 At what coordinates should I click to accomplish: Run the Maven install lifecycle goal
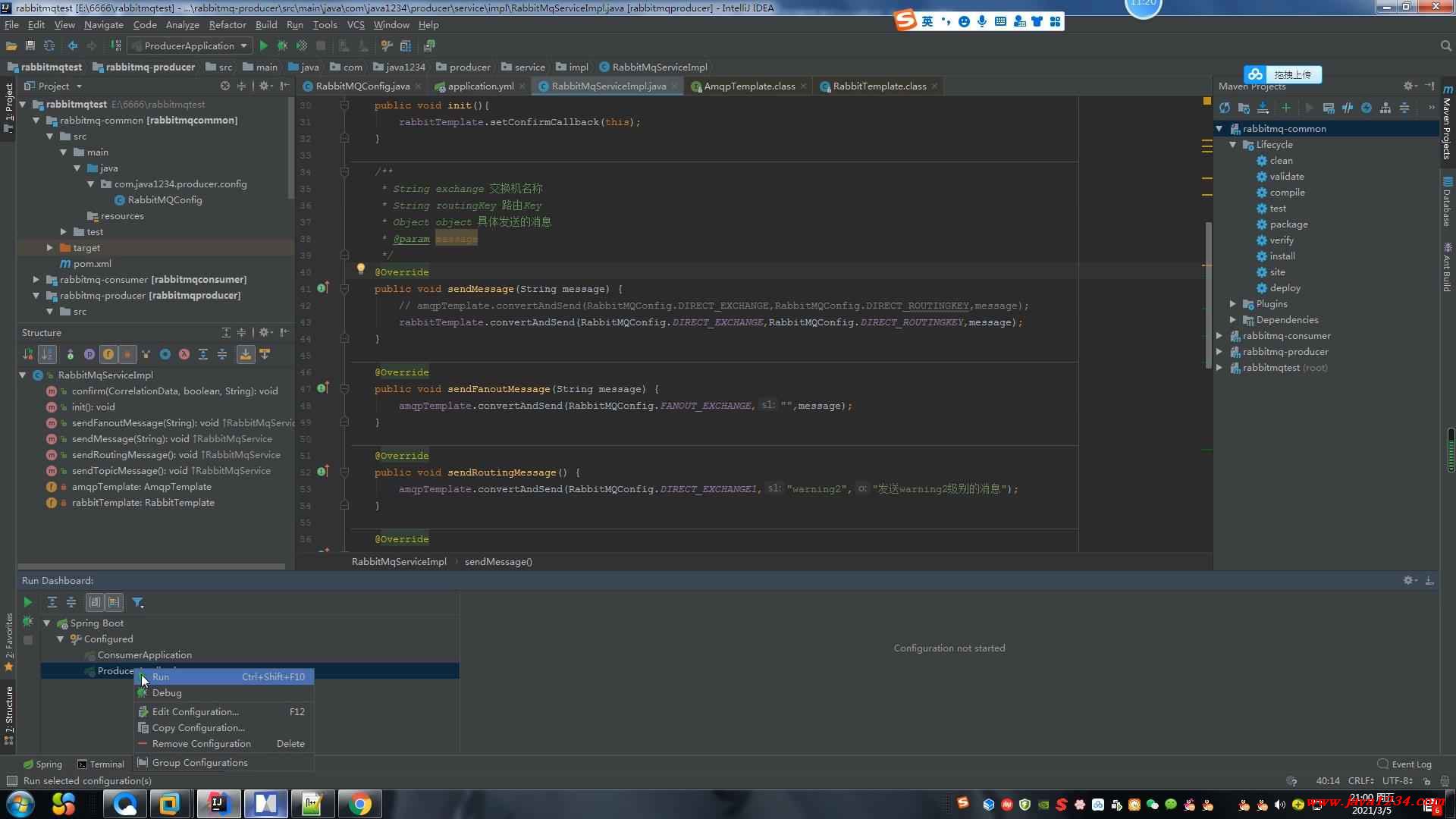(1282, 256)
